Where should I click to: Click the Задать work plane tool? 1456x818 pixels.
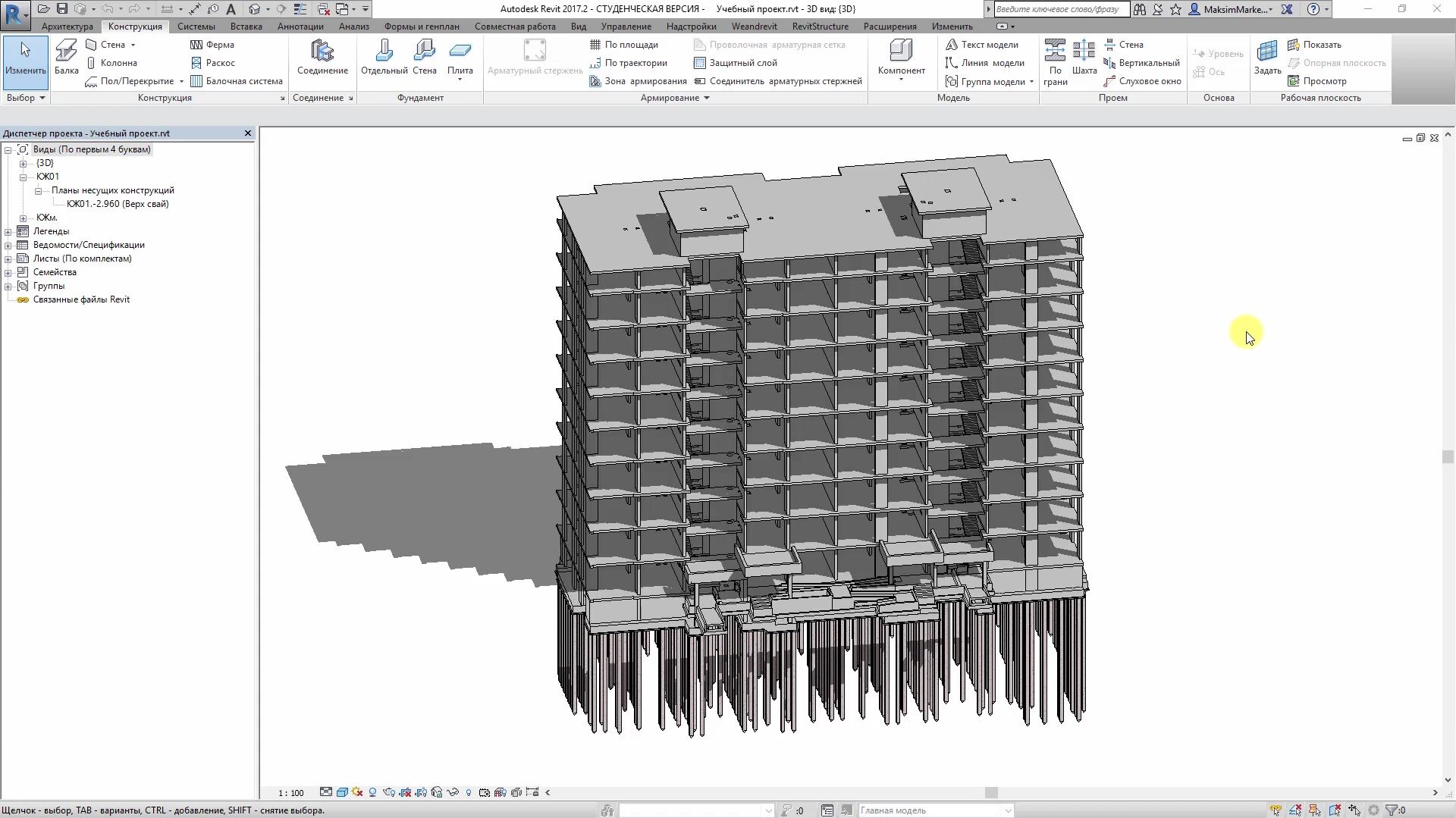point(1267,58)
